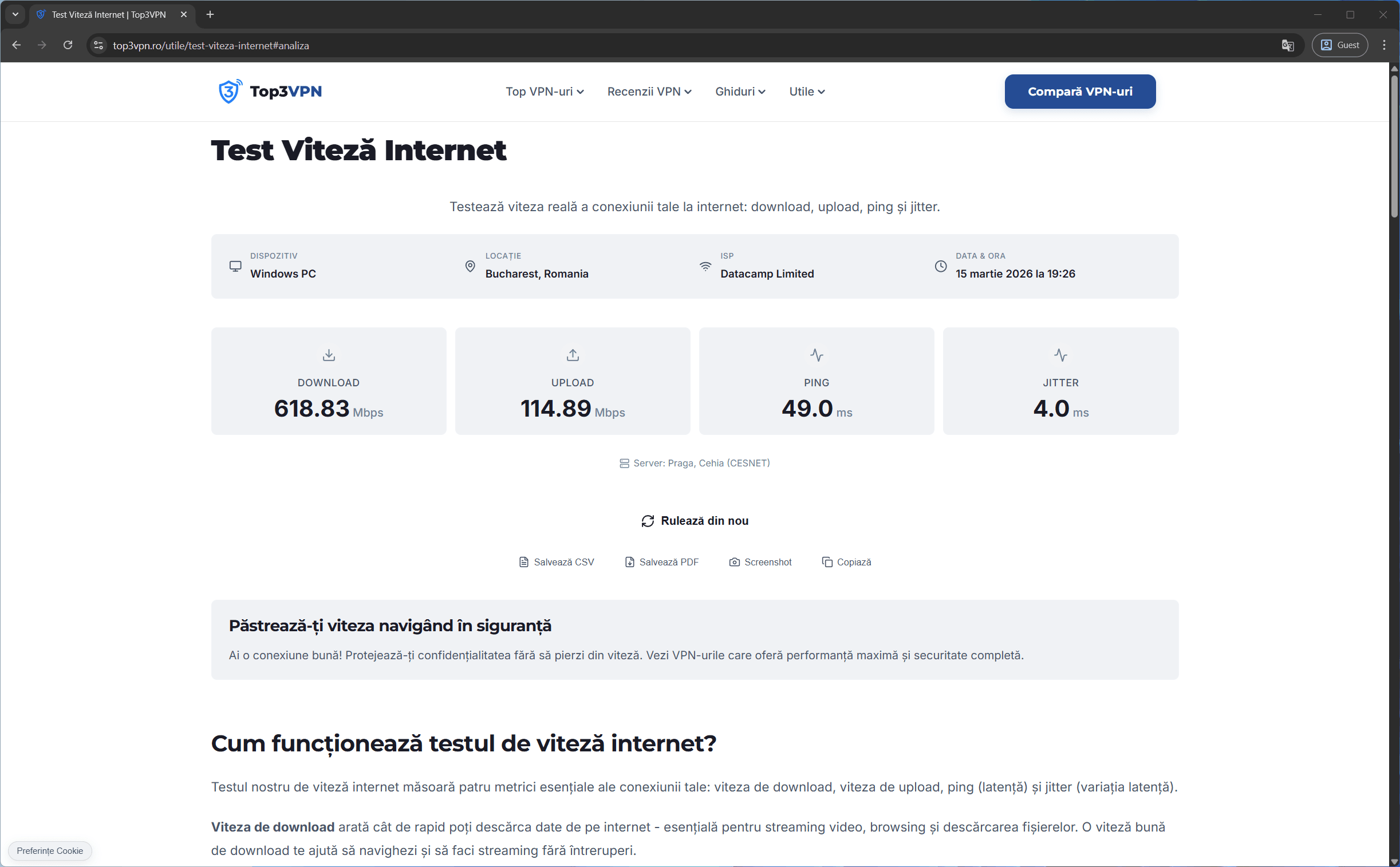
Task: Click the Google Translate icon in address bar
Action: (x=1288, y=45)
